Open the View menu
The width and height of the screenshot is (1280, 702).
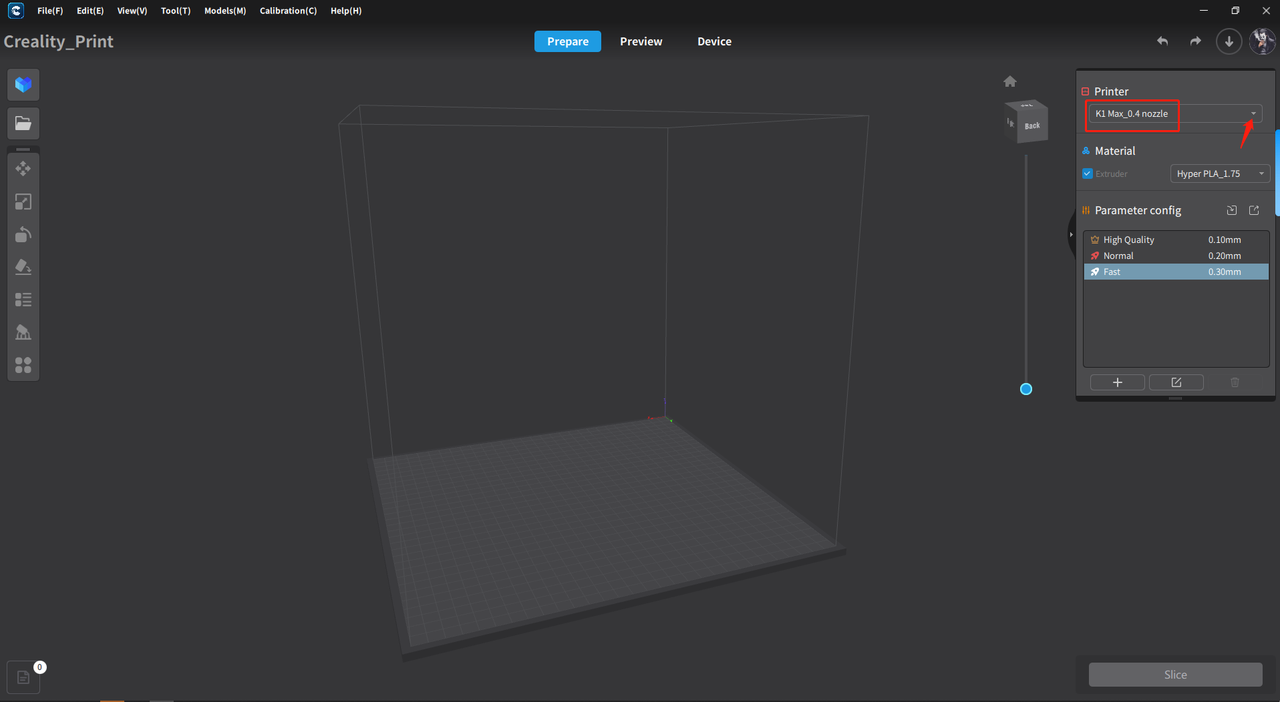click(x=132, y=11)
